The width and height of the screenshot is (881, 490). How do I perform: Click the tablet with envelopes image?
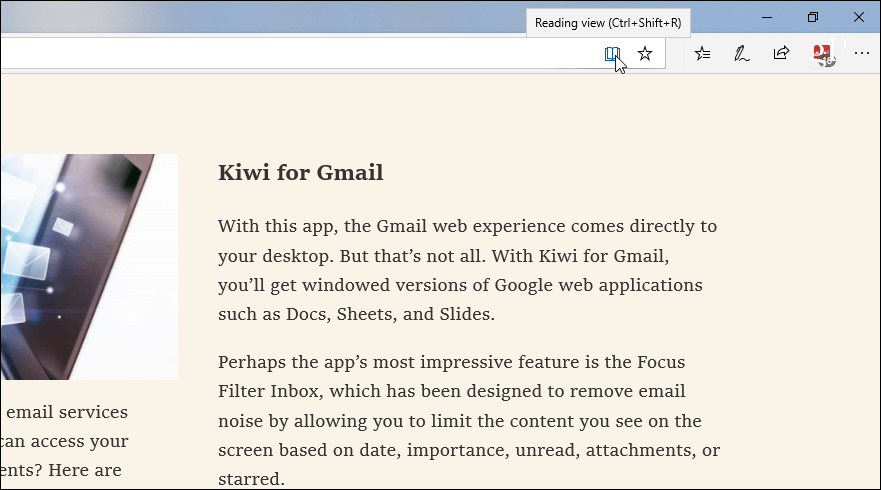pos(89,267)
